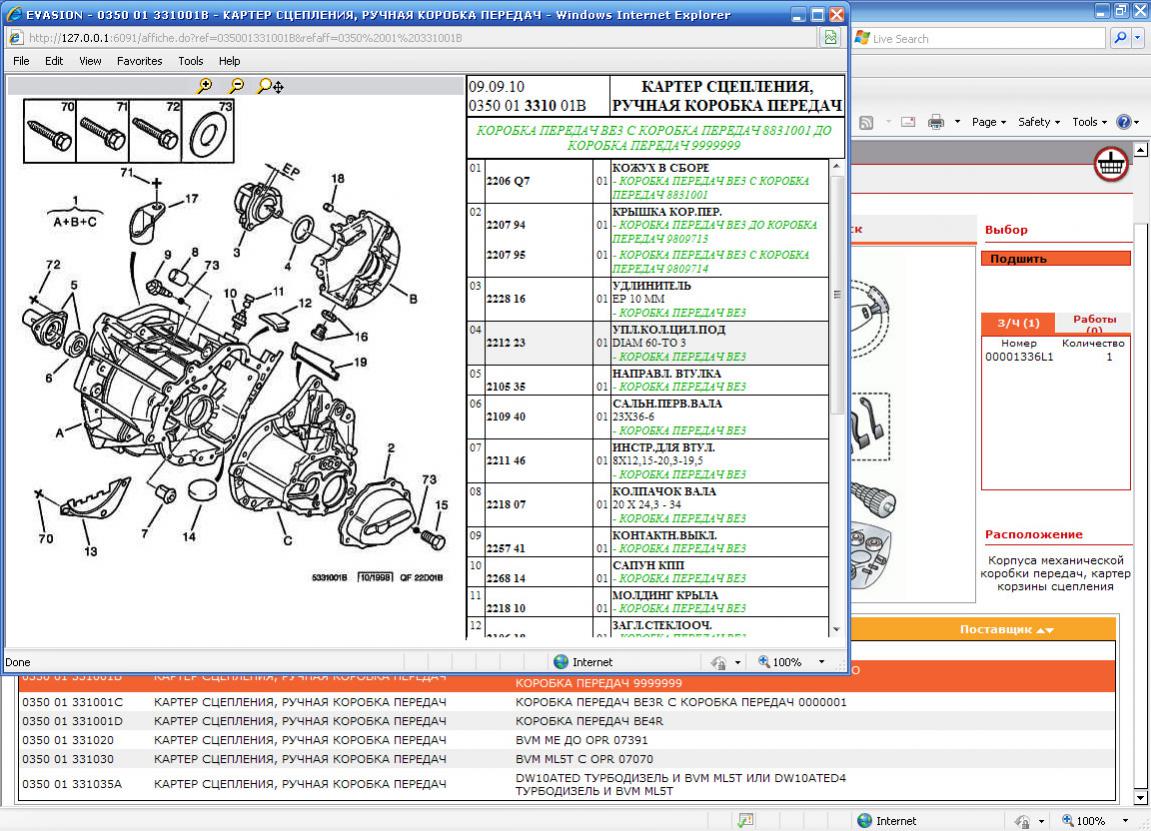This screenshot has height=831, width=1151.
Task: Switch to the З/Ч (1) tab
Action: tap(1018, 322)
